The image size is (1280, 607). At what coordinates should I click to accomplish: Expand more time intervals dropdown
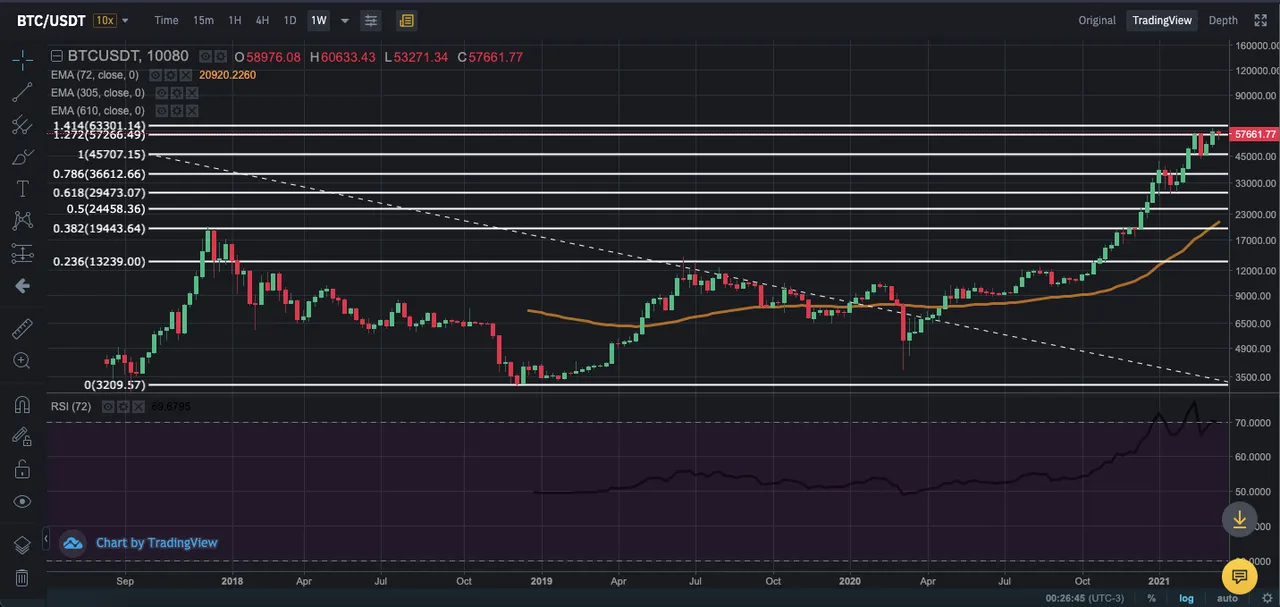[345, 20]
